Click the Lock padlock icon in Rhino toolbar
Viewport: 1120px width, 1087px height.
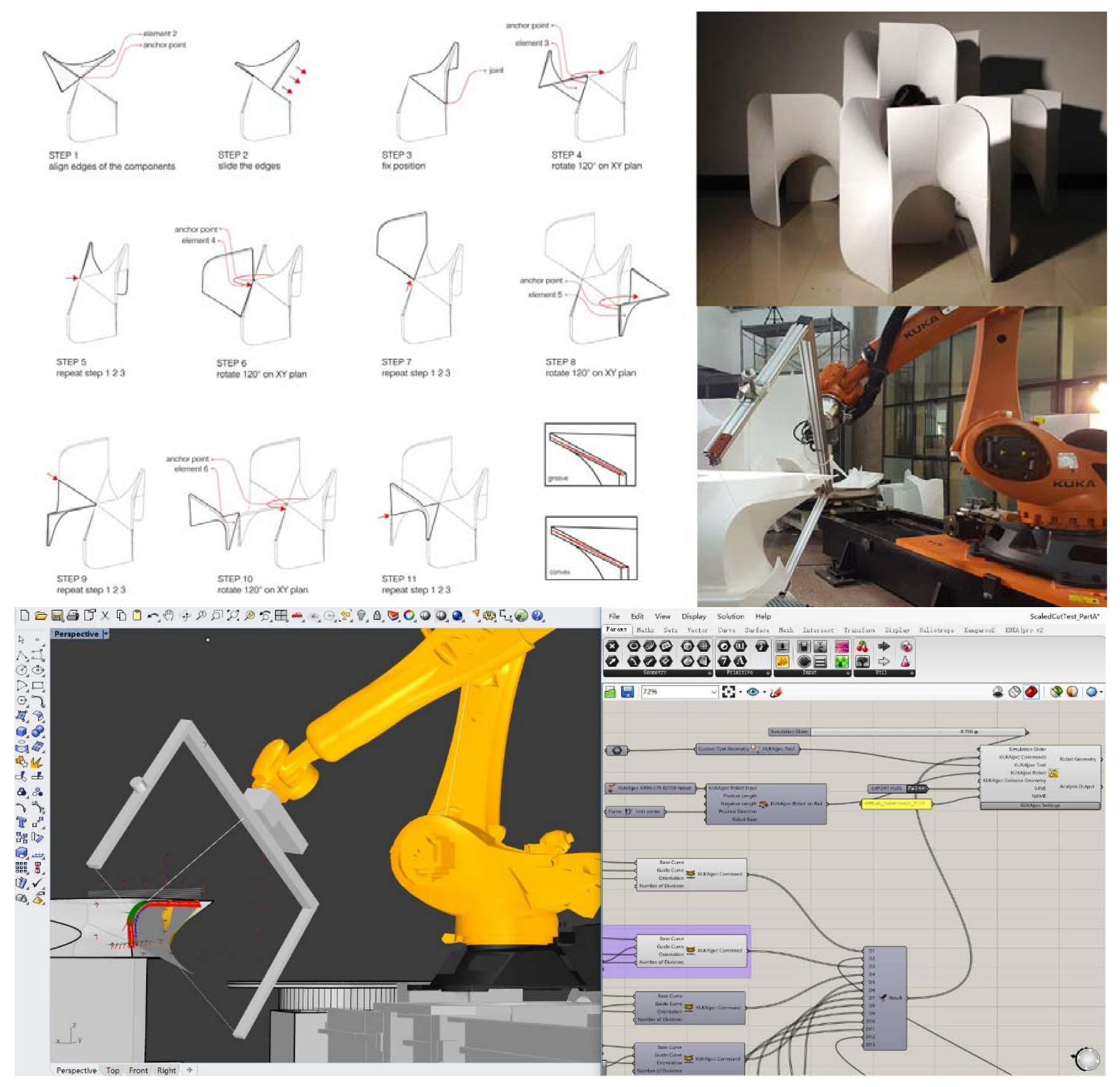[377, 616]
